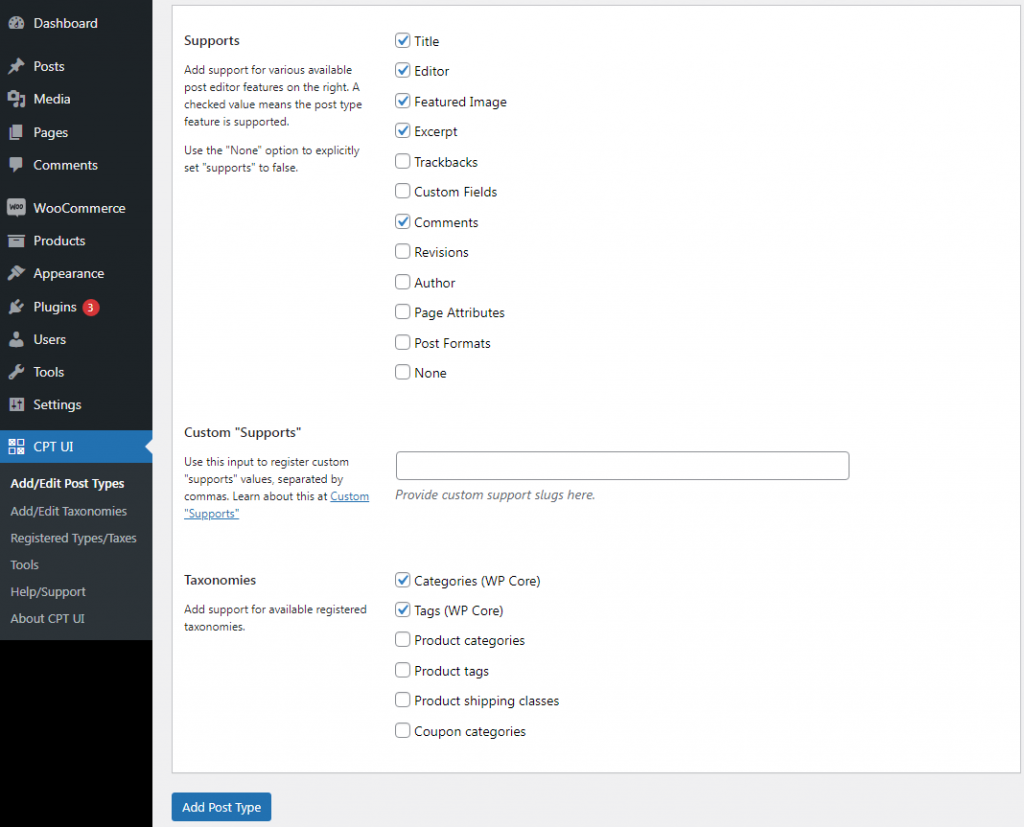This screenshot has height=827, width=1024.
Task: Check the Product categories taxonomy
Action: (403, 640)
